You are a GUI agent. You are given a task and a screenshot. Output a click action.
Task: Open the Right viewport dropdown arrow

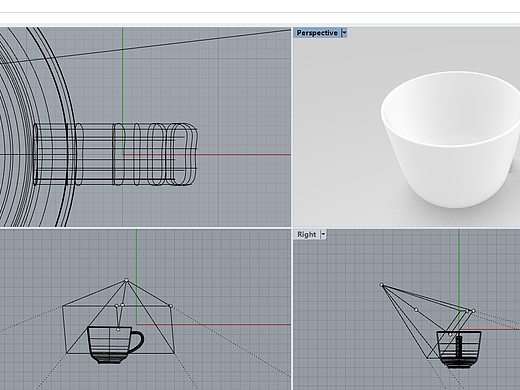point(323,234)
